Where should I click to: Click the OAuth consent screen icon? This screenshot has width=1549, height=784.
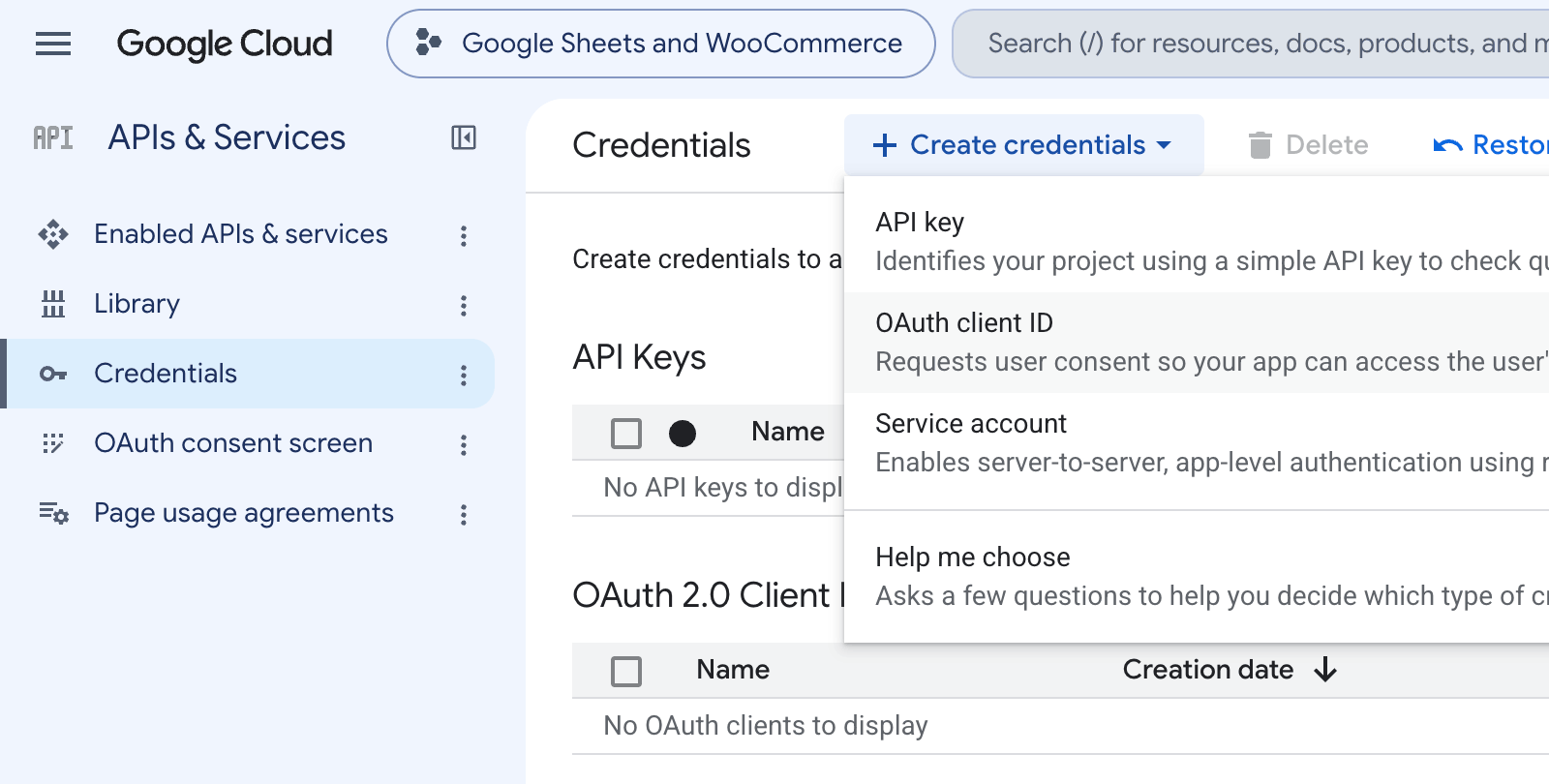[53, 443]
